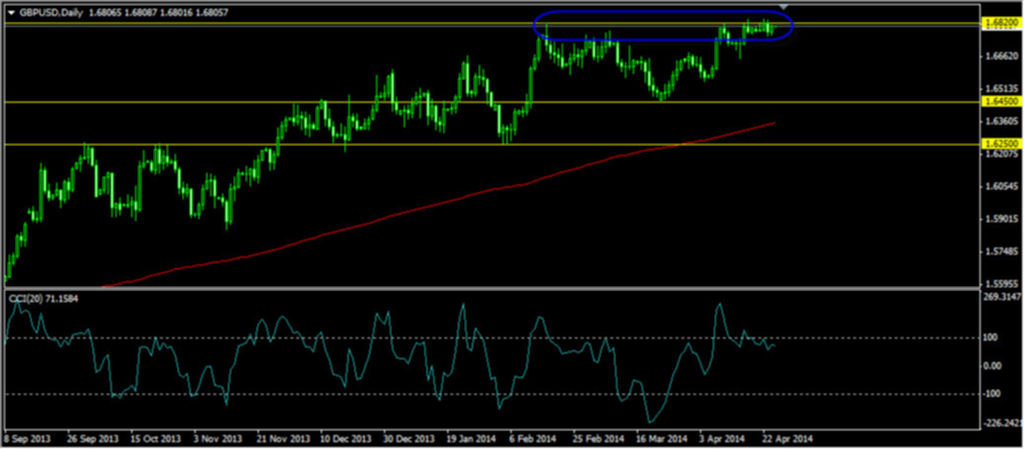This screenshot has height=449, width=1024.
Task: Click the 1.63605 price scale value
Action: point(1002,121)
